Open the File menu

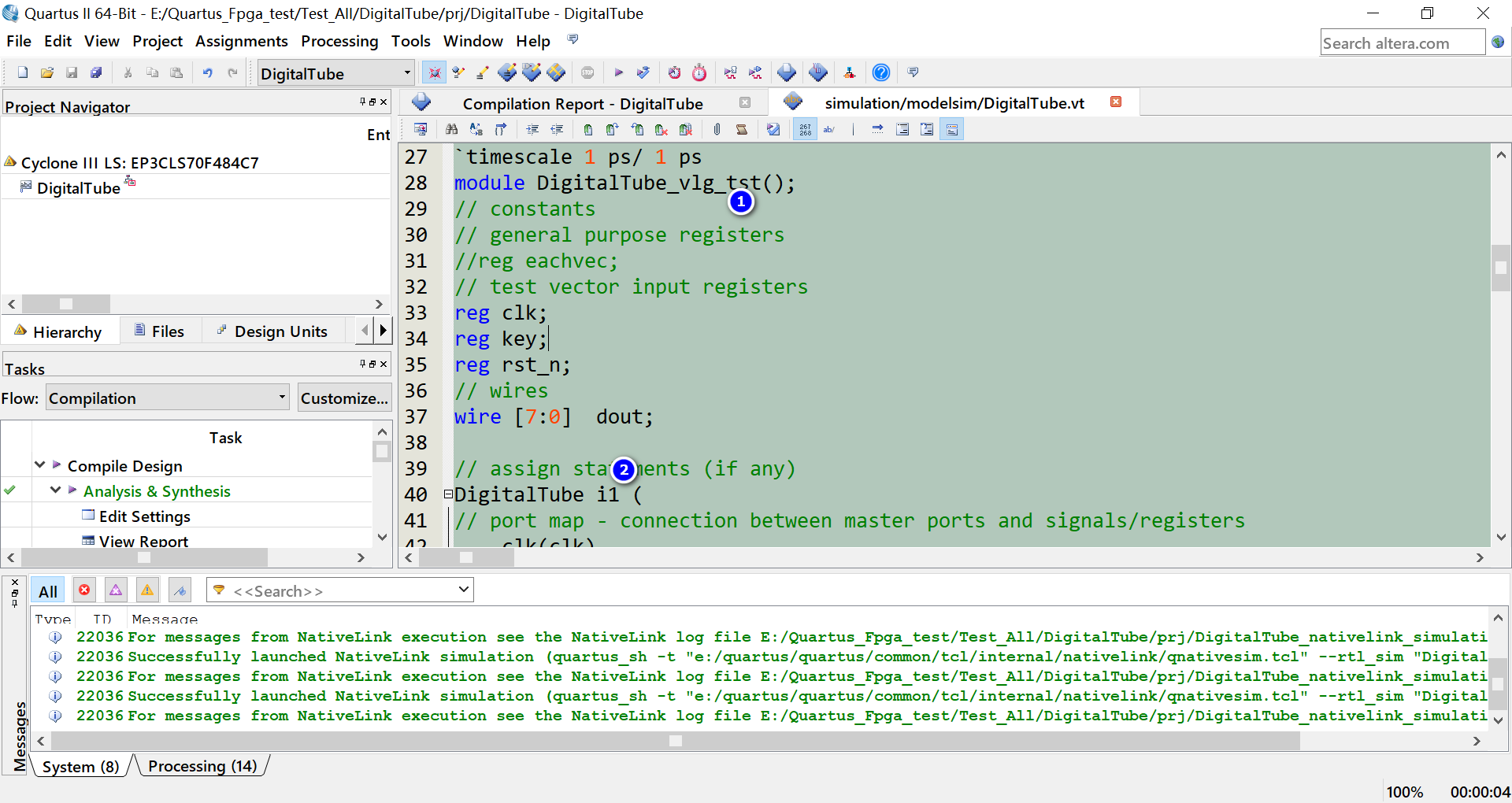click(19, 41)
